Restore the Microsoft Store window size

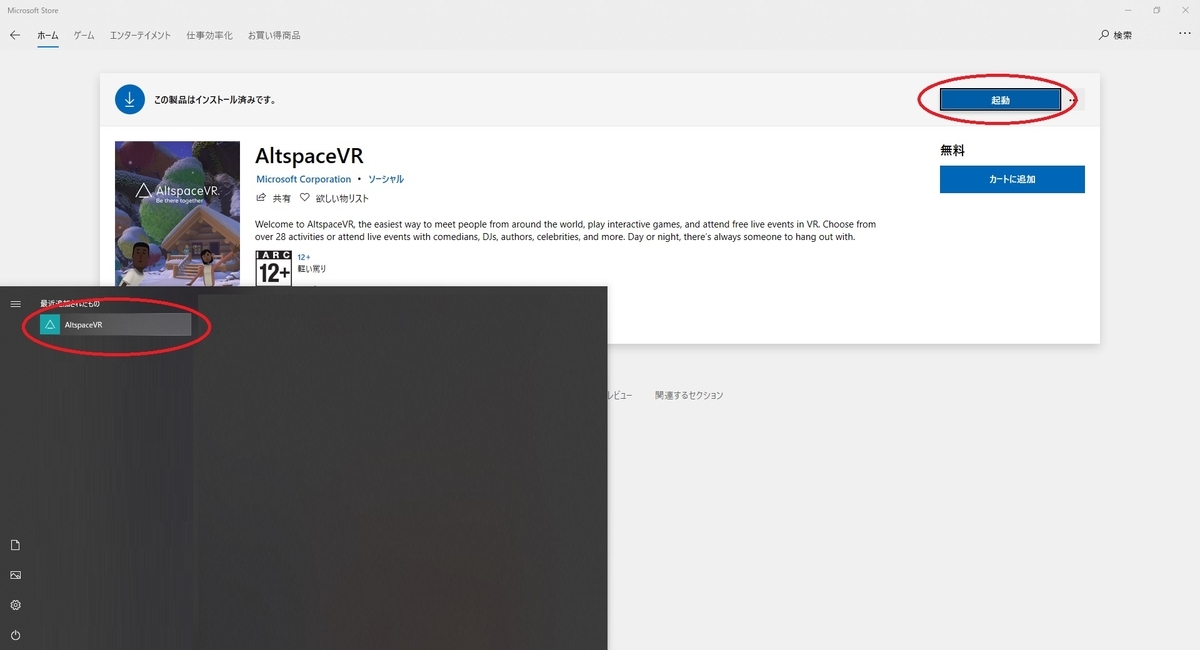(1156, 10)
